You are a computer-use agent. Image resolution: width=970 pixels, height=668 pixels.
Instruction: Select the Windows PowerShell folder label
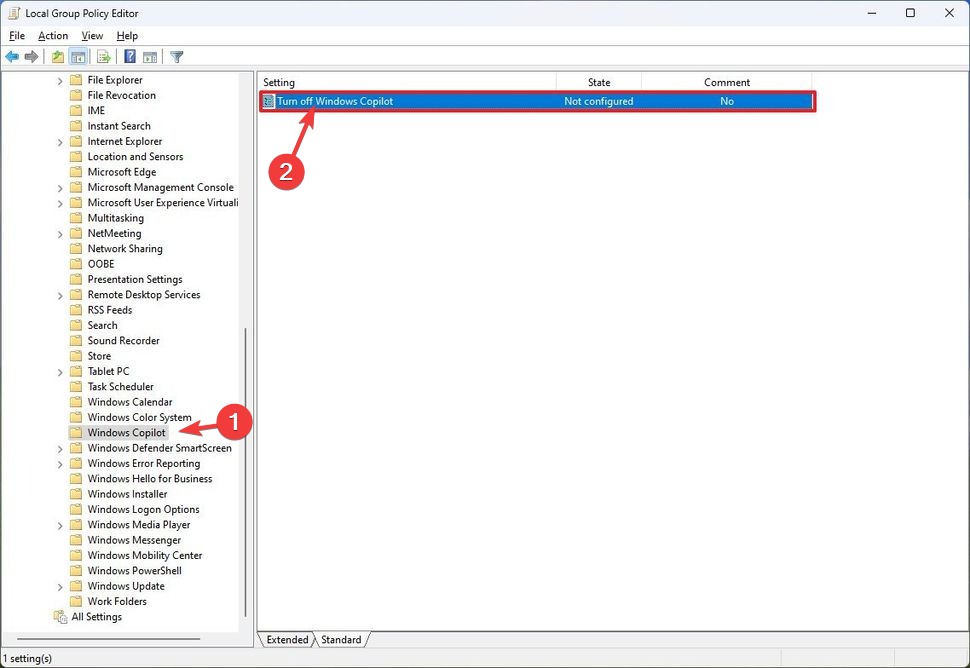tap(135, 571)
